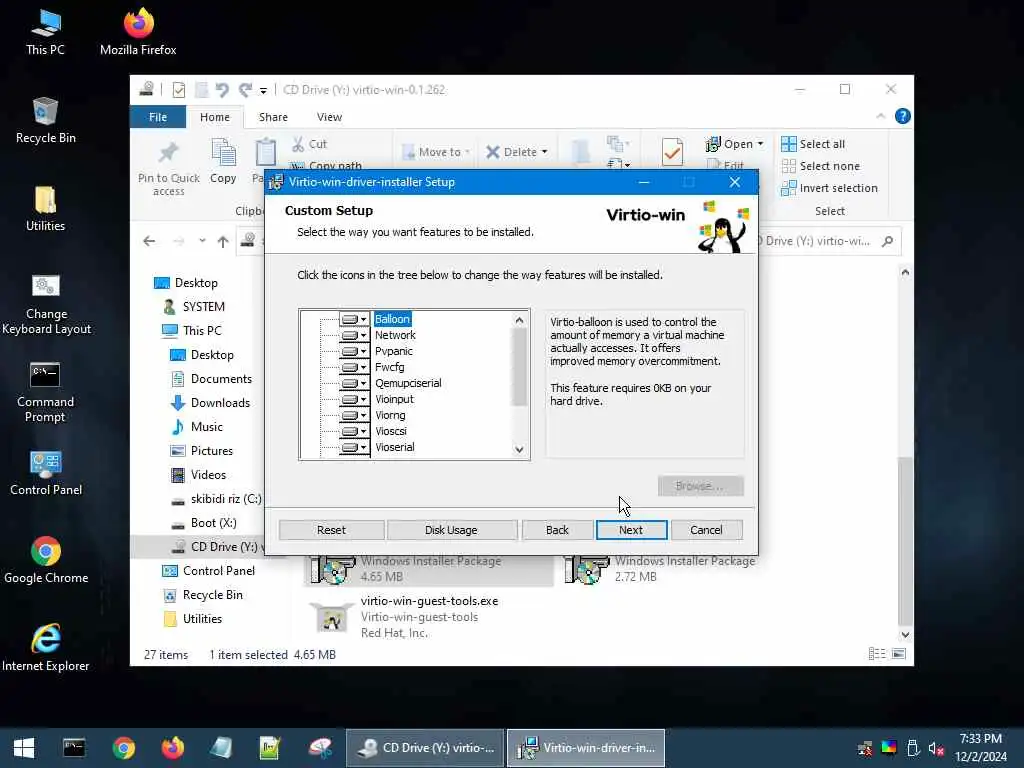Viewport: 1024px width, 768px height.
Task: Select the Google Chrome desktop icon
Action: tap(46, 561)
